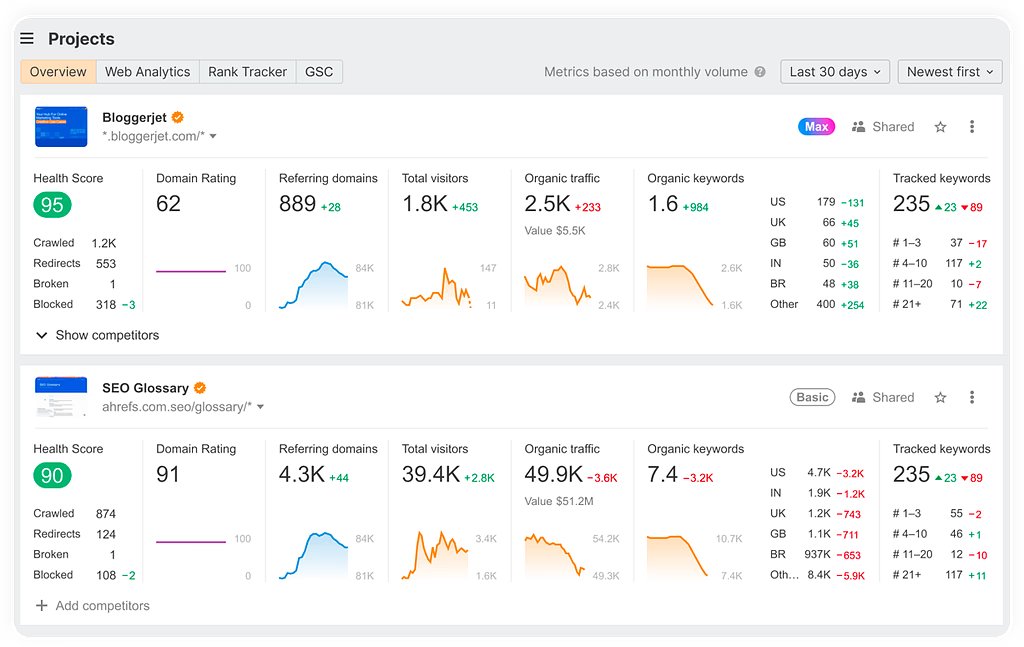Image resolution: width=1024 pixels, height=647 pixels.
Task: Click SEO Glossary's Health Score 90 badge
Action: point(52,475)
